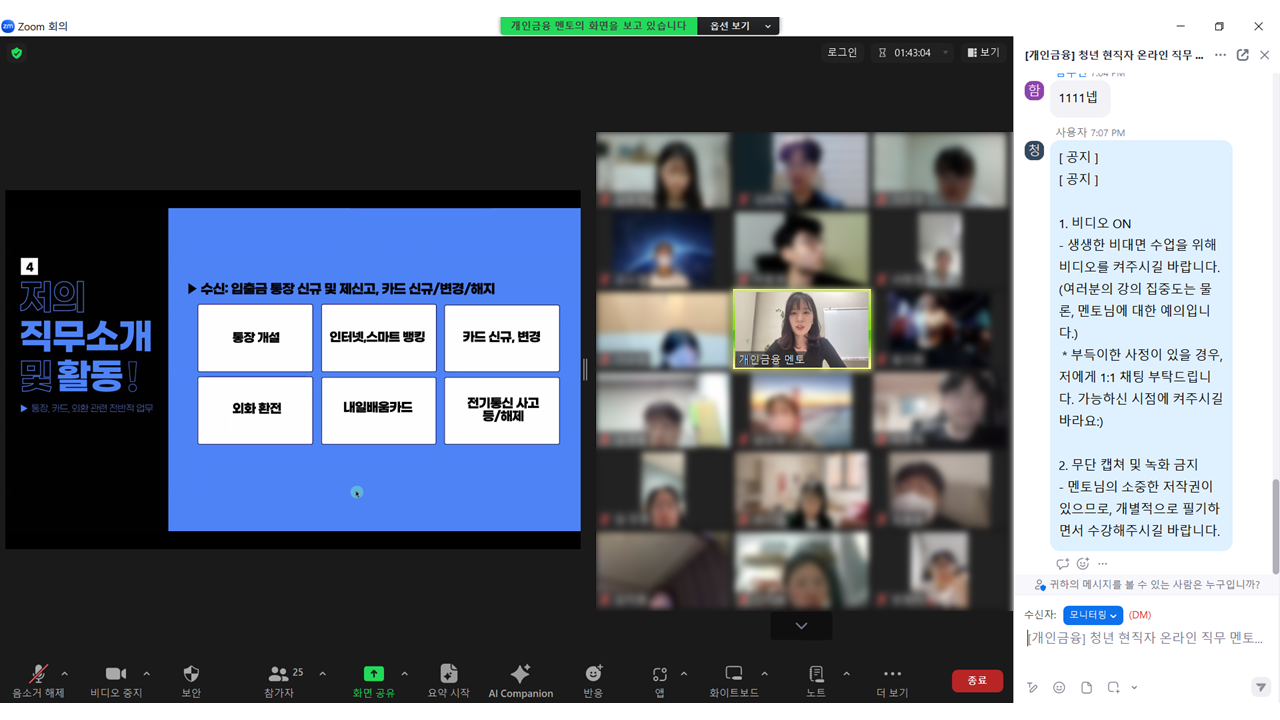Open the 옵션 보기 dropdown
Screen dimensions: 1280x720
[739, 26]
